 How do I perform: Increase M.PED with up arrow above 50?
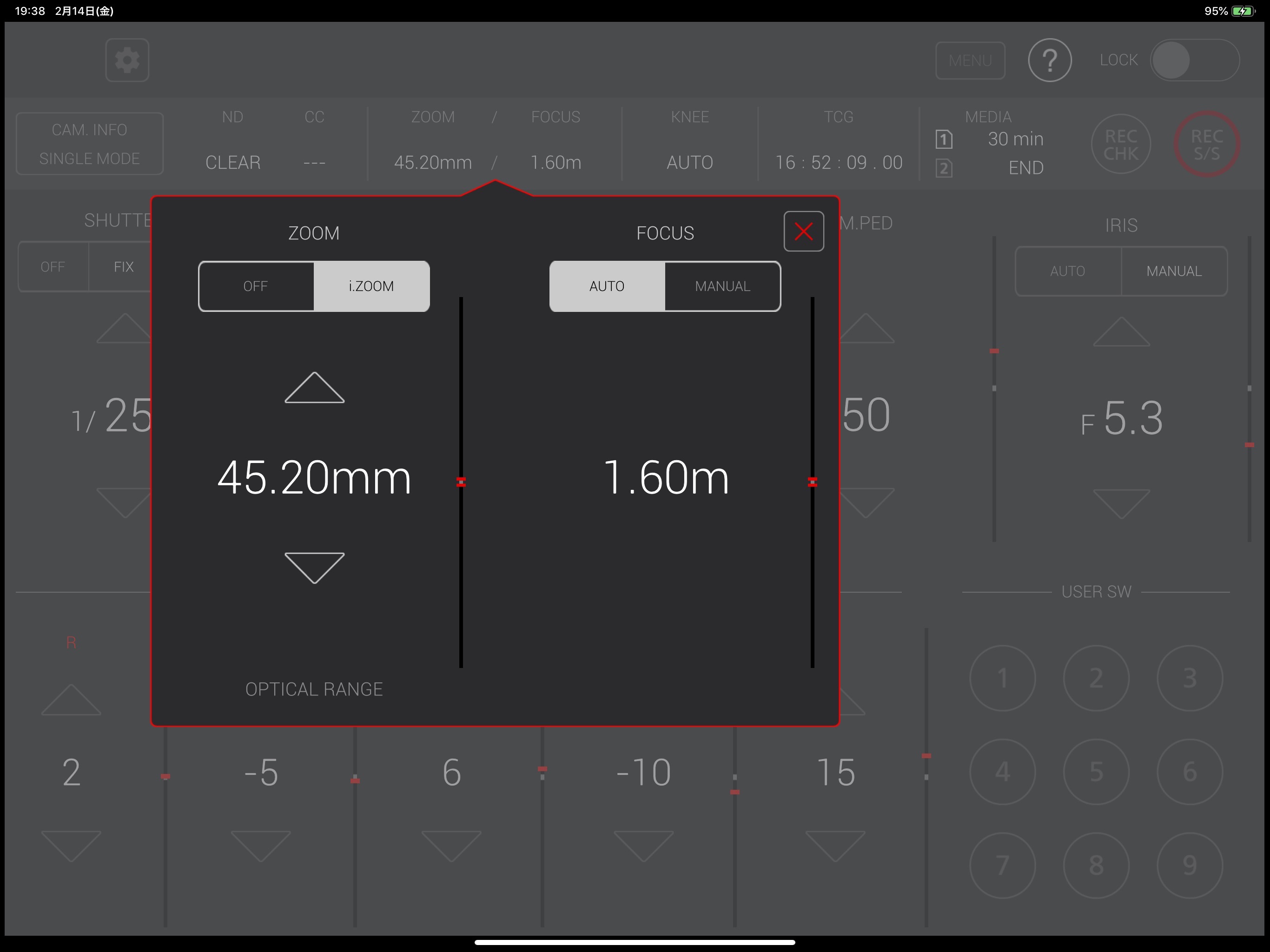tap(867, 329)
